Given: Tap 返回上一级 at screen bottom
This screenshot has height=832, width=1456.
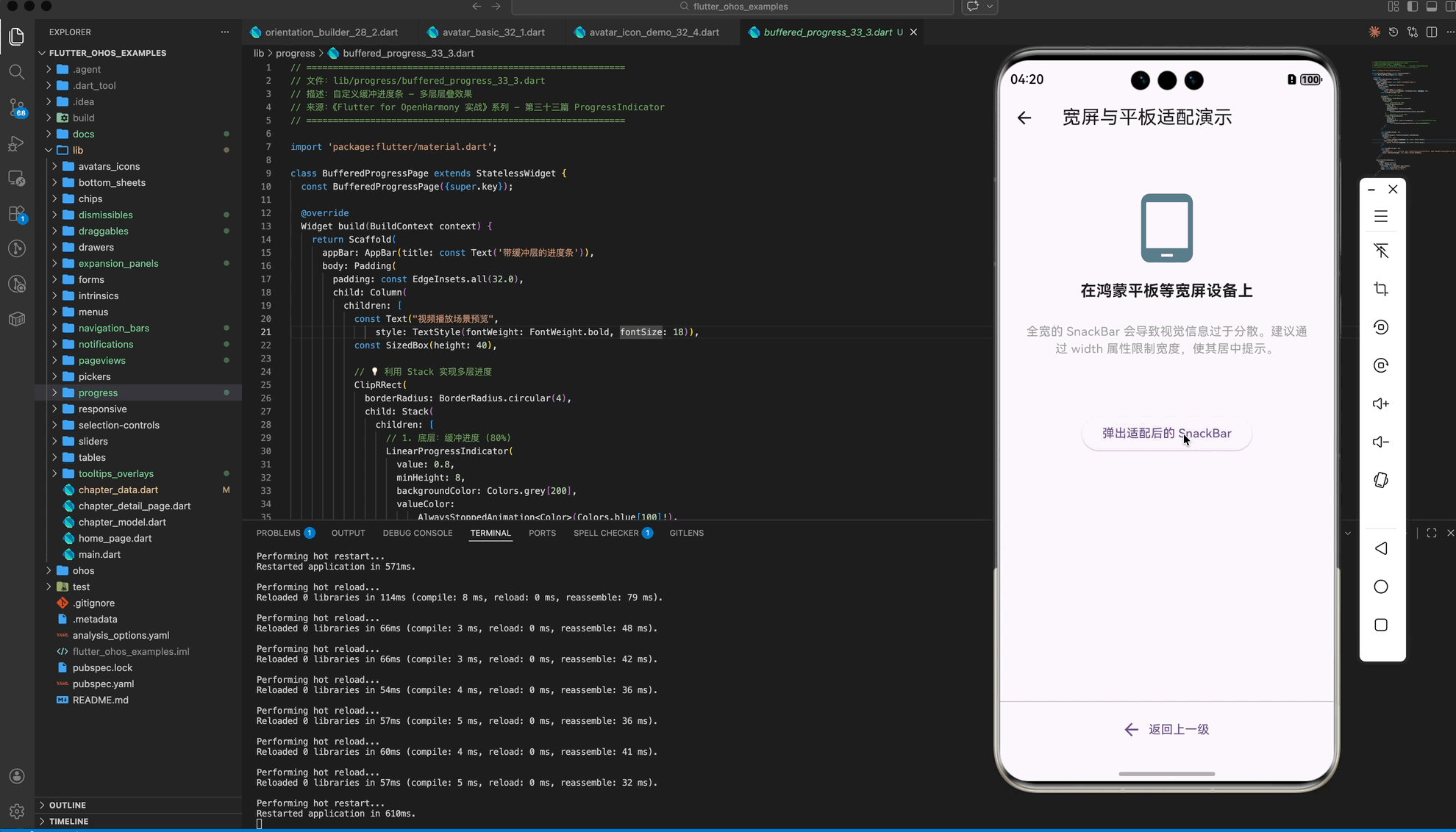Looking at the screenshot, I should tap(1166, 729).
